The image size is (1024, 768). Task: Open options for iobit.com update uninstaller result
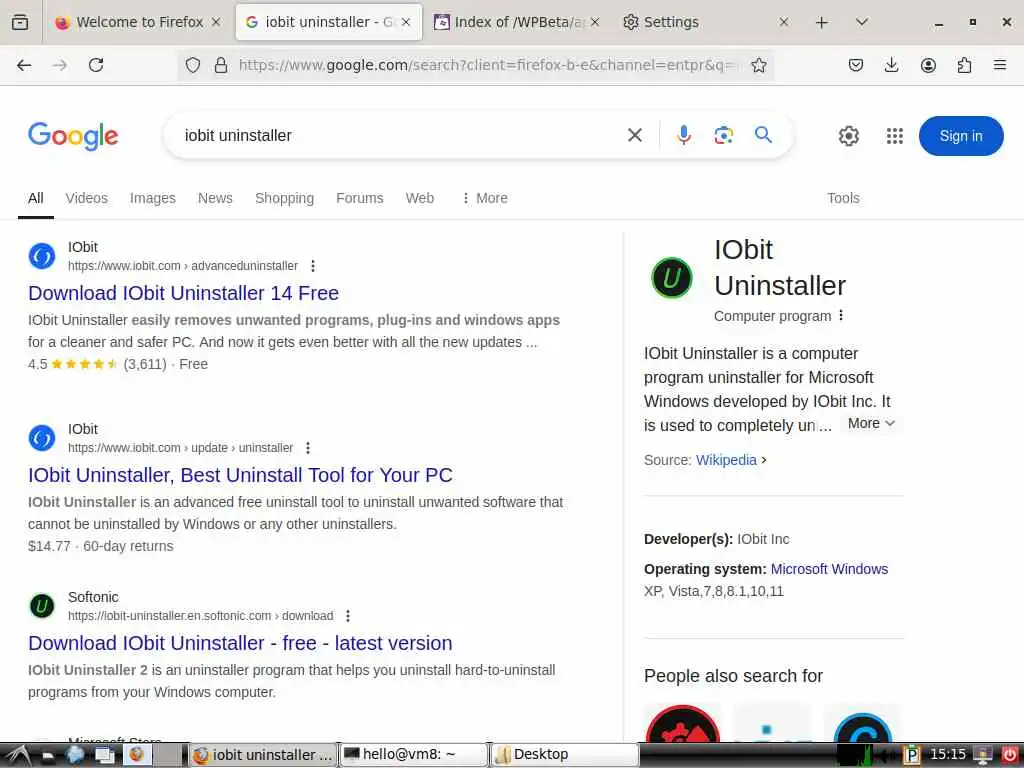pos(308,448)
